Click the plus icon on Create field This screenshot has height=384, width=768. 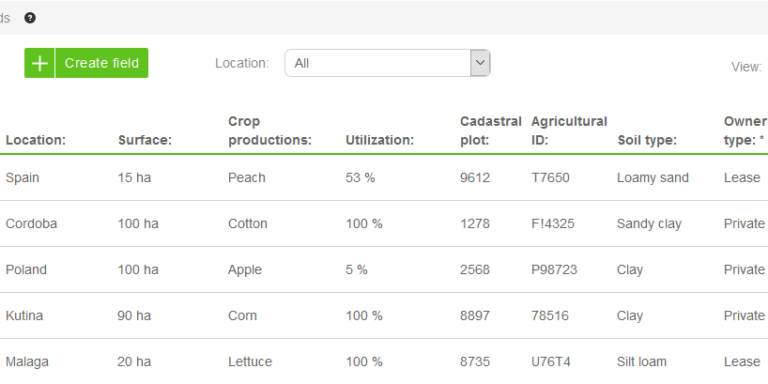point(40,63)
